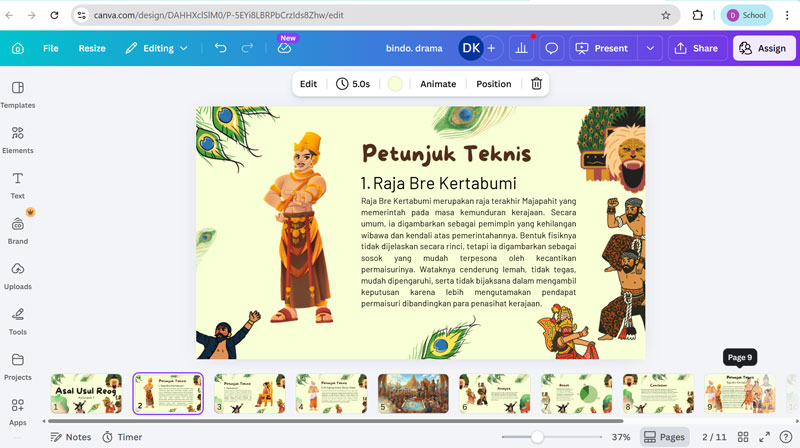Screen dimensions: 800x448
Task: Toggle the Pages thumbnail strip
Action: pyautogui.click(x=664, y=437)
